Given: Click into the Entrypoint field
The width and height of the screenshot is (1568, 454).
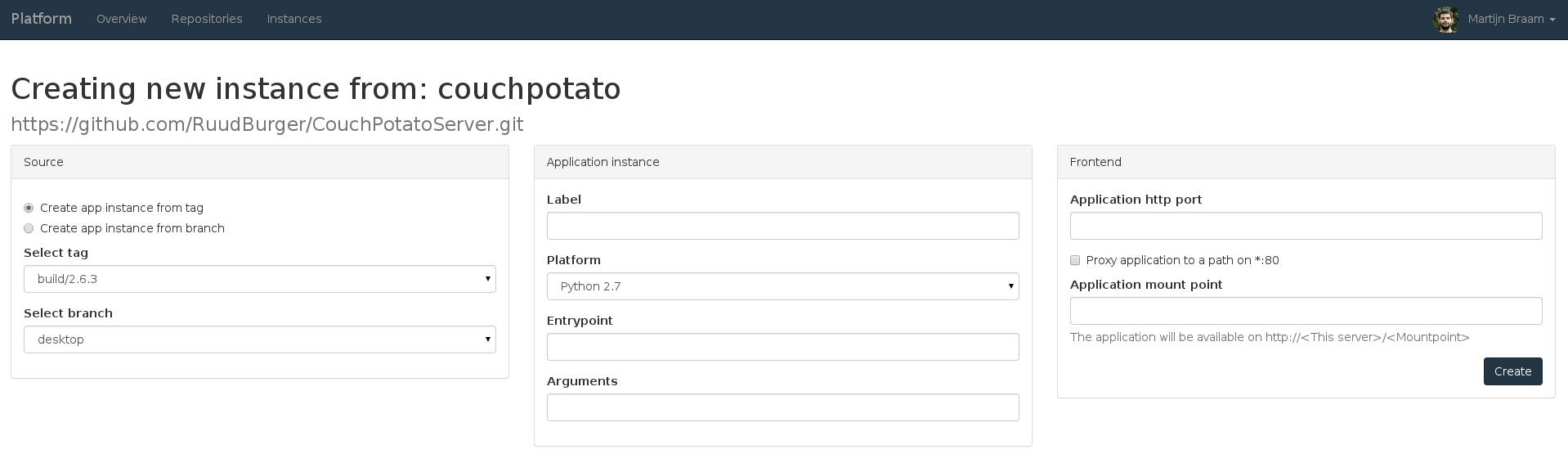Looking at the screenshot, I should click(x=782, y=347).
